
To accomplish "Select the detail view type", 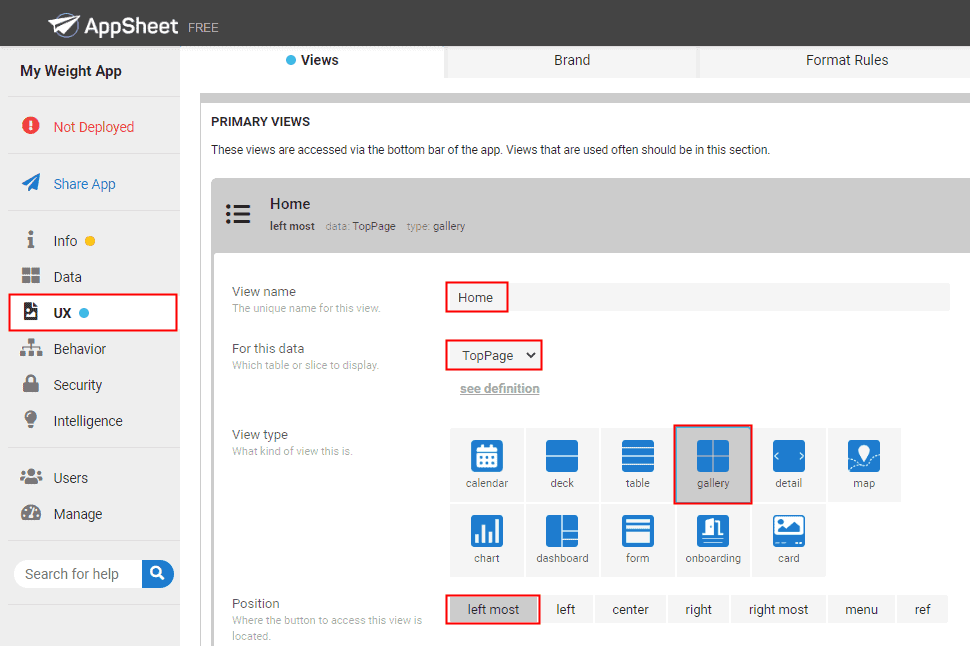I will point(789,465).
